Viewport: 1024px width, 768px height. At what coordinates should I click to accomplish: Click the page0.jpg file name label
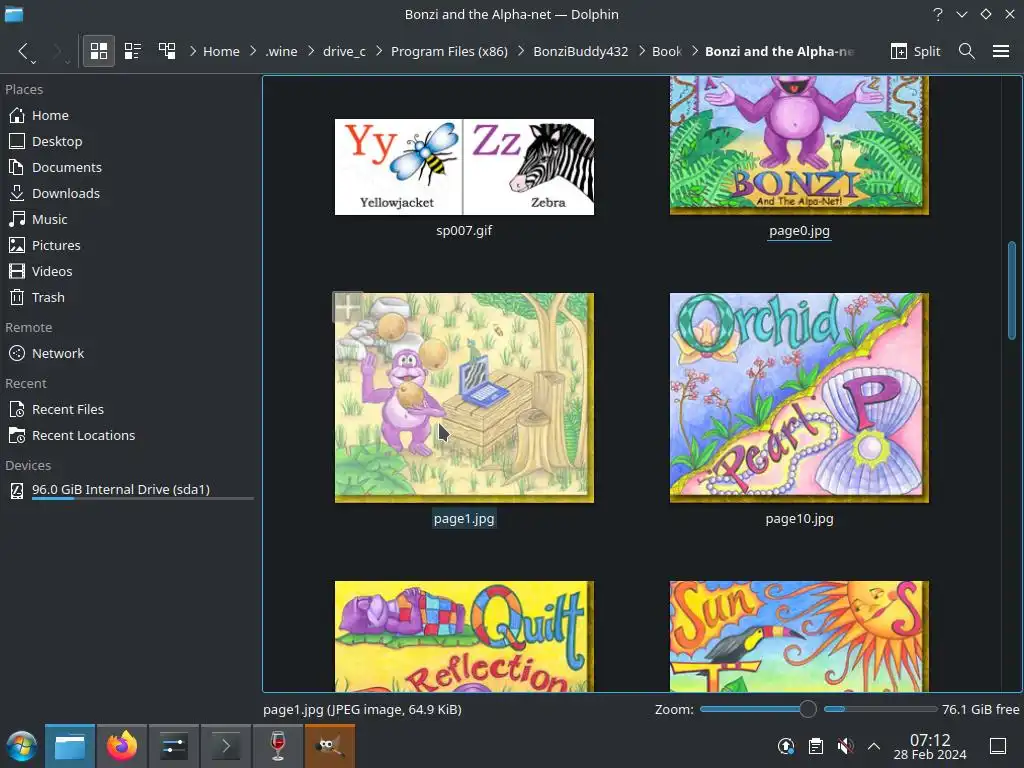pos(799,231)
